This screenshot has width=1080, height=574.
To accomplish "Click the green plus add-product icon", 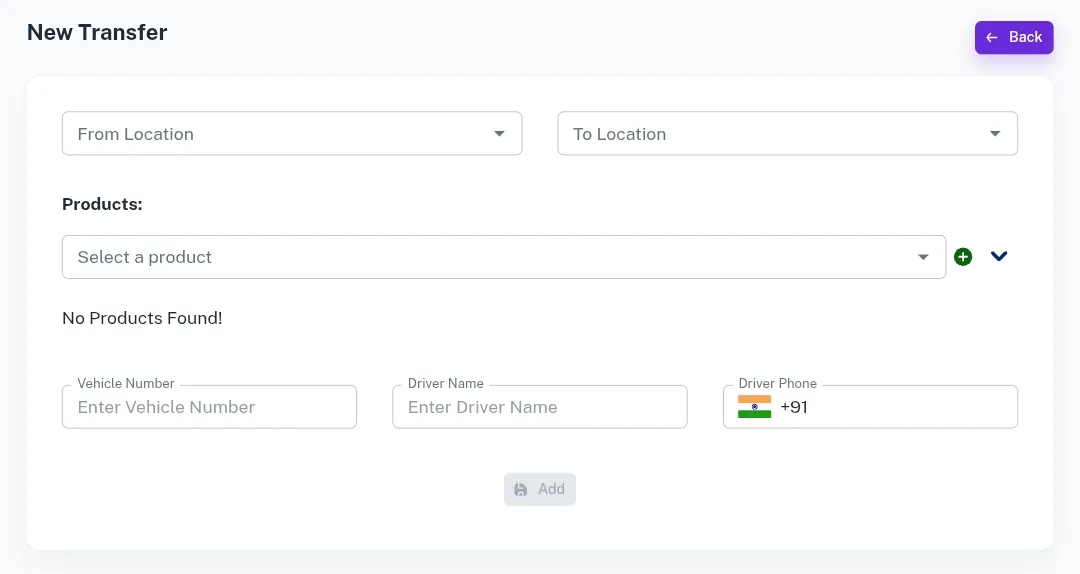I will click(963, 257).
